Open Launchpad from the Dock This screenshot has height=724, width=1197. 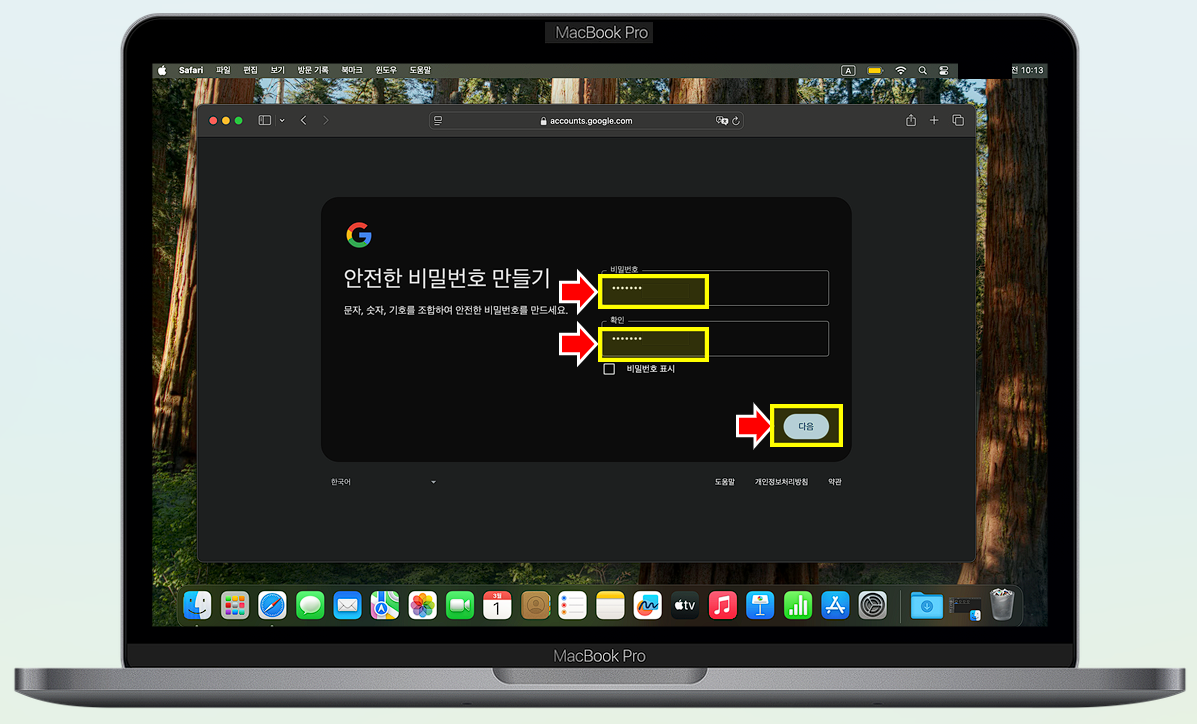[x=234, y=606]
